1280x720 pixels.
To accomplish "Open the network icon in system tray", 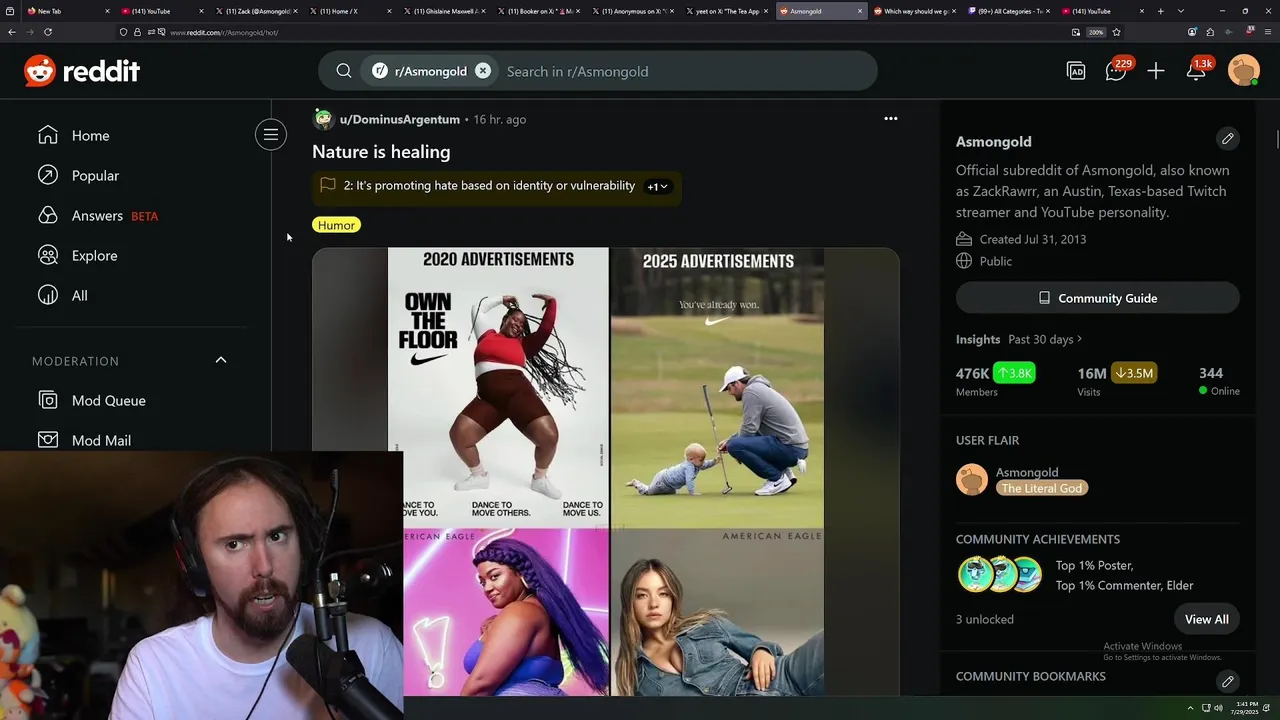I will click(1205, 708).
